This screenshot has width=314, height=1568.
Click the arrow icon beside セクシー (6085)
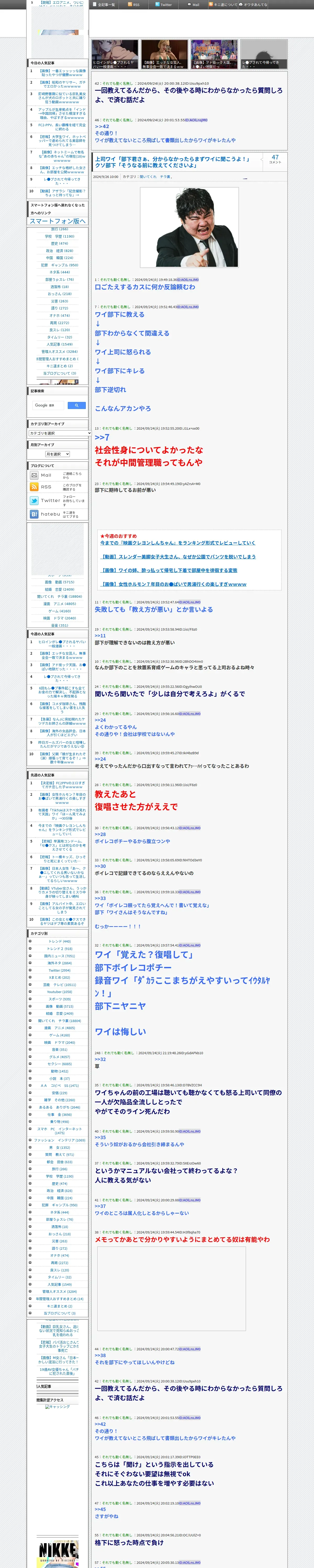(30, 1063)
